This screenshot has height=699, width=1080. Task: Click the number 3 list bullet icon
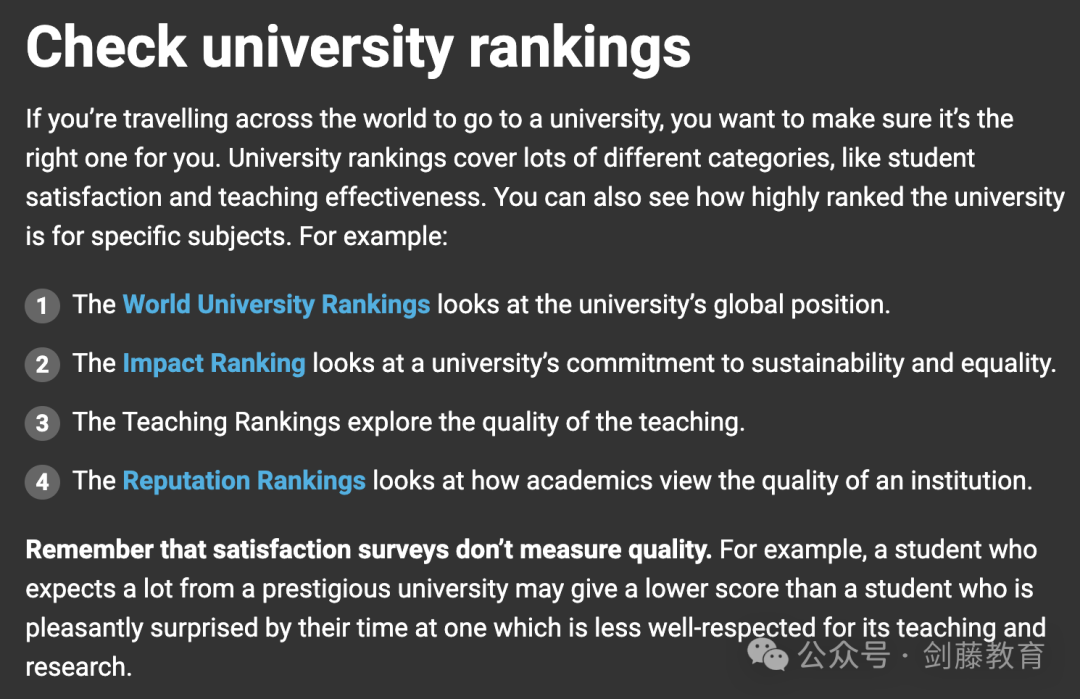42,423
